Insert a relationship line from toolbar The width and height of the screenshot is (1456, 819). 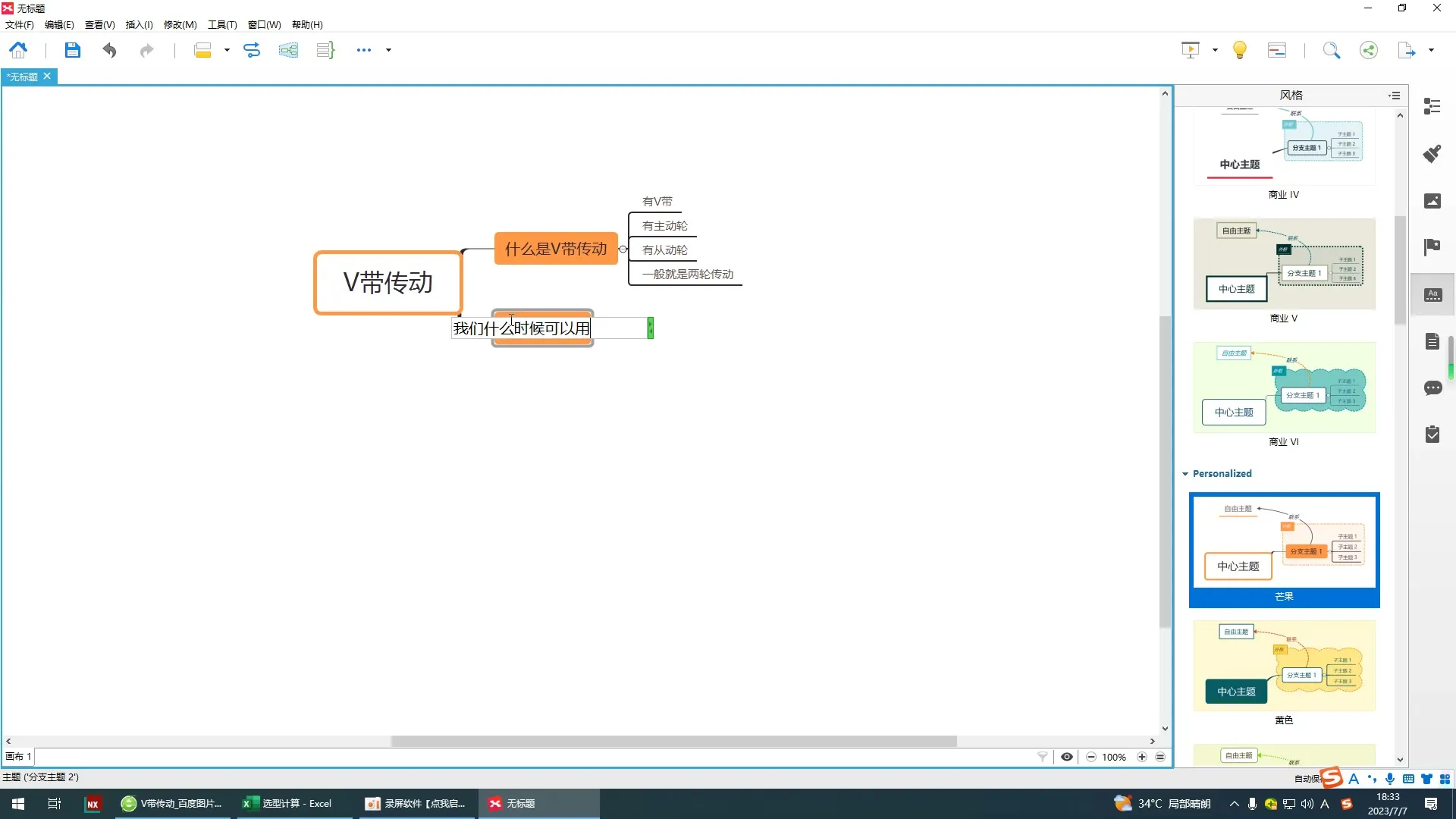pyautogui.click(x=251, y=50)
